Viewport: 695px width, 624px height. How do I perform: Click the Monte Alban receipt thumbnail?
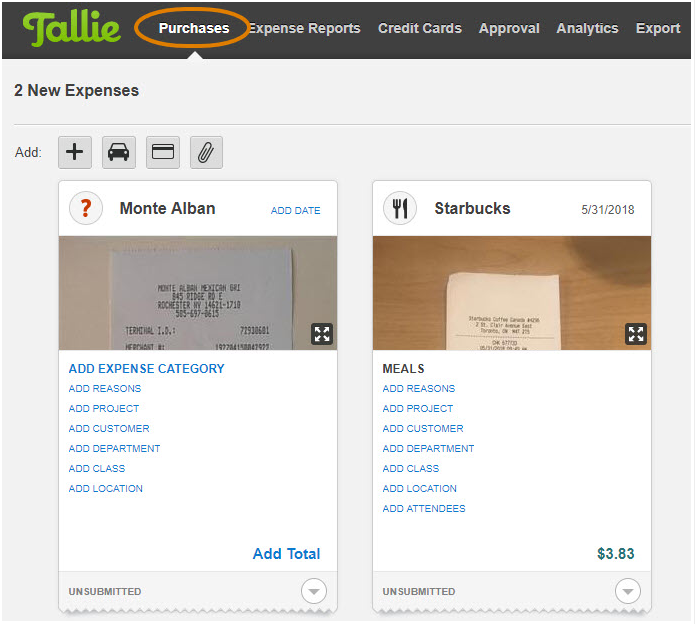pos(198,293)
